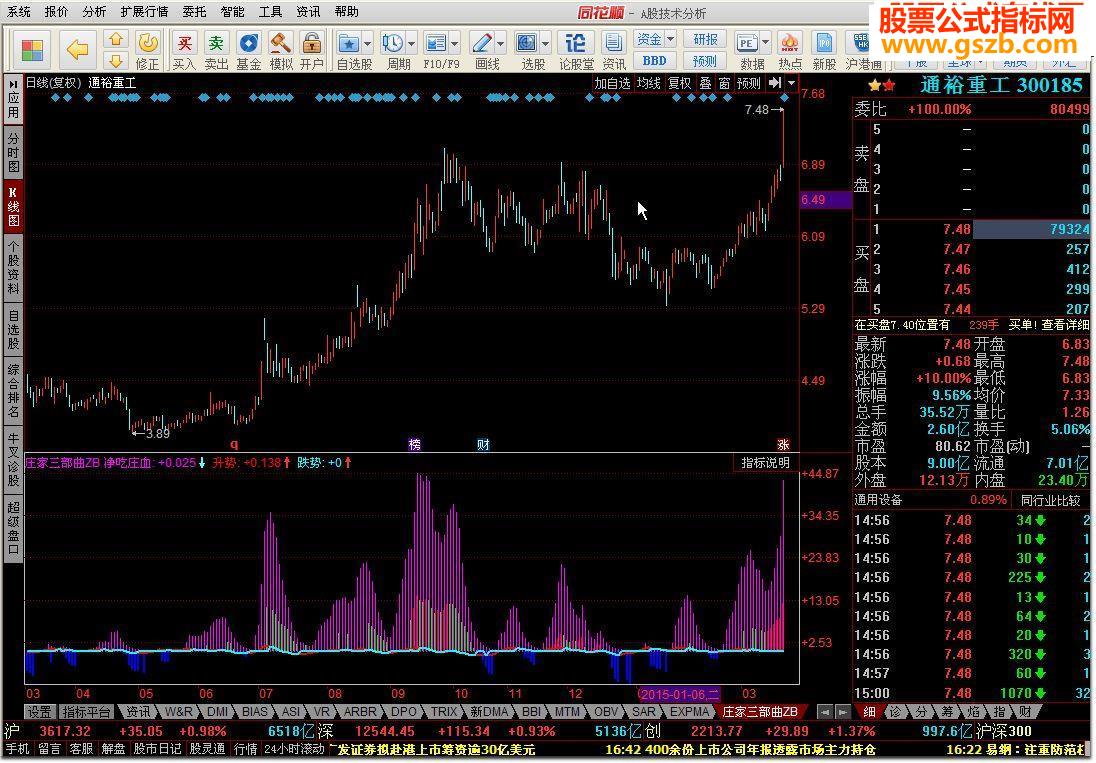Click the highlighted buy-1 volume 79324
This screenshot has width=1096, height=763.
tap(1032, 229)
